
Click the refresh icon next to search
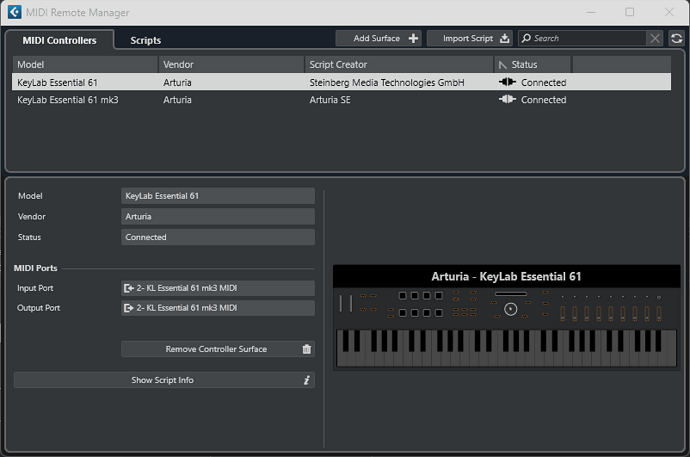tap(676, 38)
